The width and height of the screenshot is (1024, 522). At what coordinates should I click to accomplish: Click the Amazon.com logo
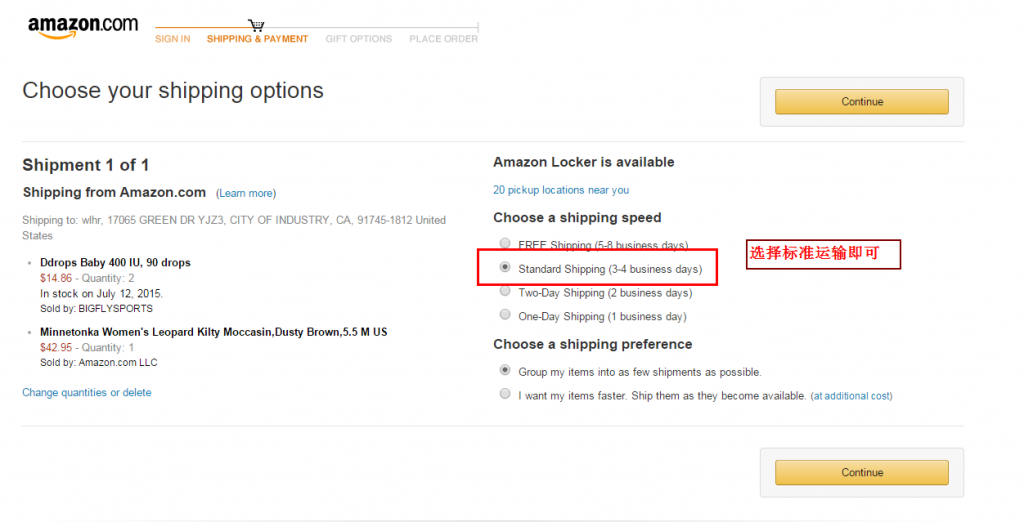[83, 27]
